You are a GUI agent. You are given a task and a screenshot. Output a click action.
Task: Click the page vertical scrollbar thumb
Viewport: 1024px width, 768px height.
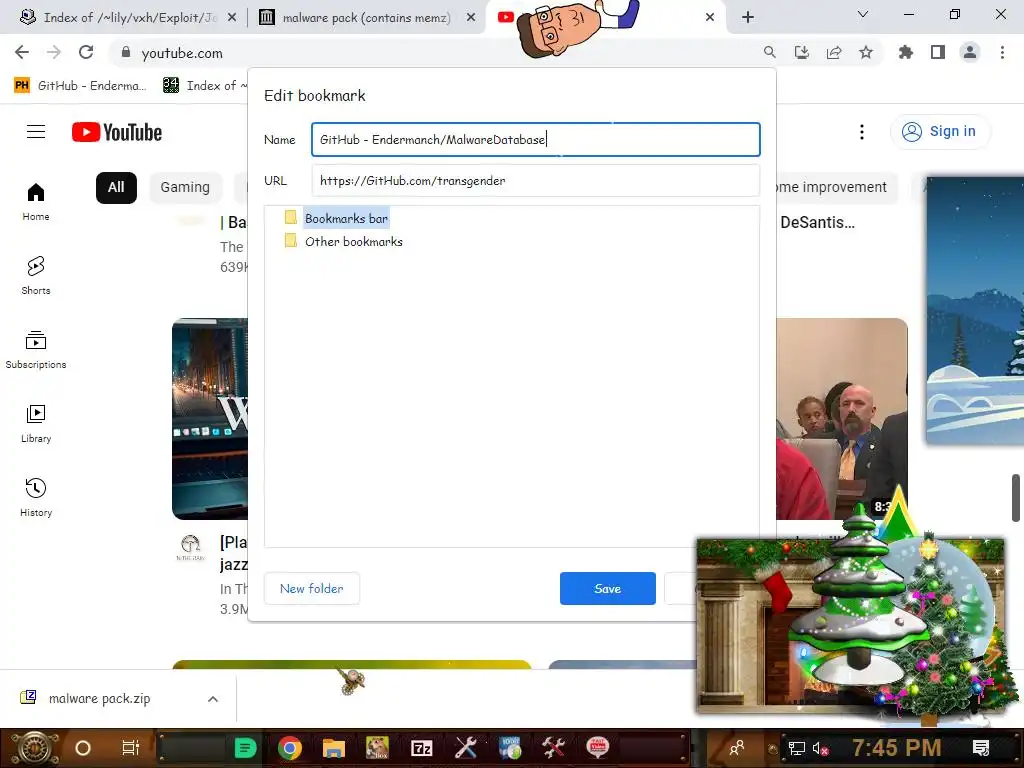click(x=1016, y=498)
